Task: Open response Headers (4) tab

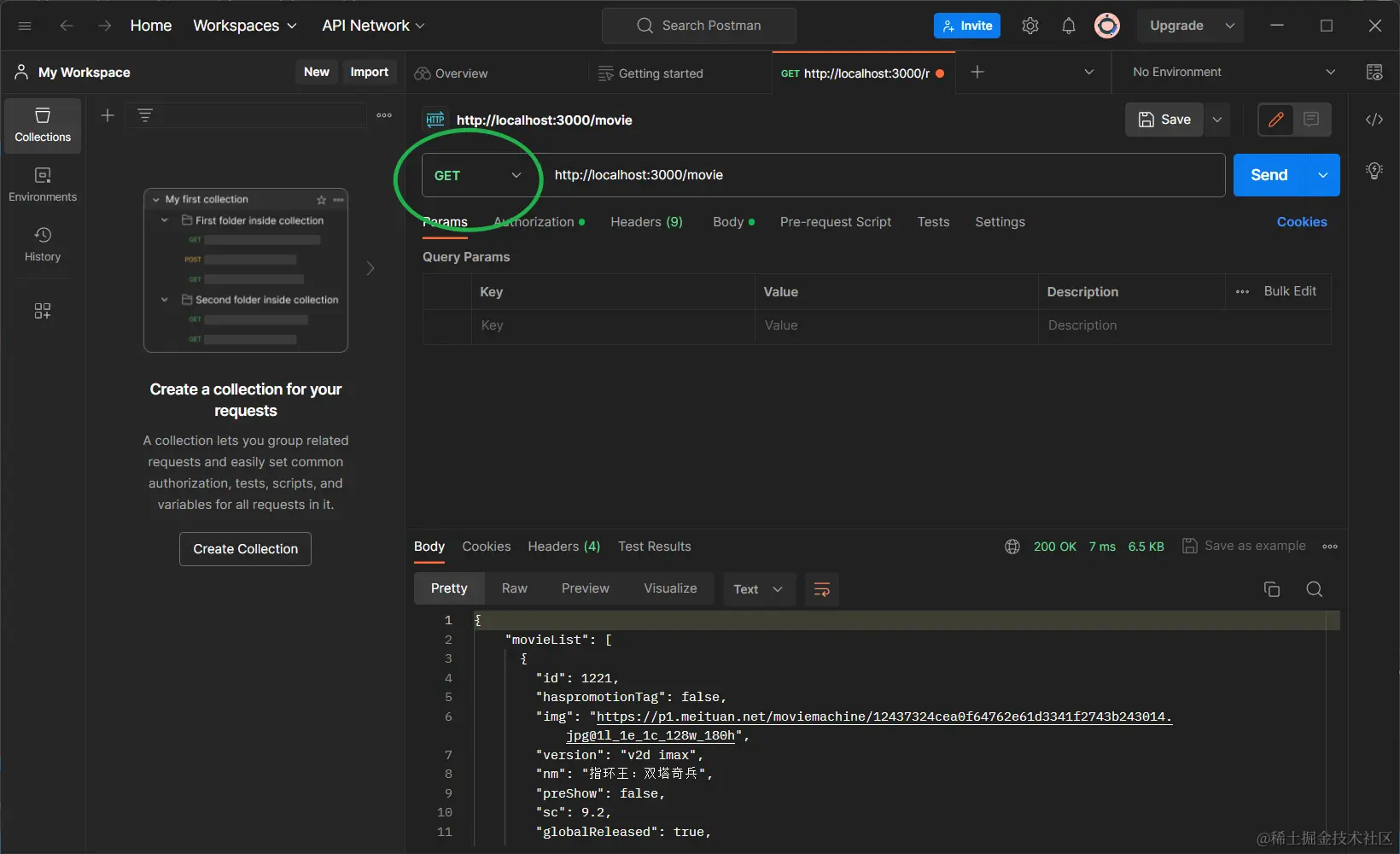Action: point(564,547)
